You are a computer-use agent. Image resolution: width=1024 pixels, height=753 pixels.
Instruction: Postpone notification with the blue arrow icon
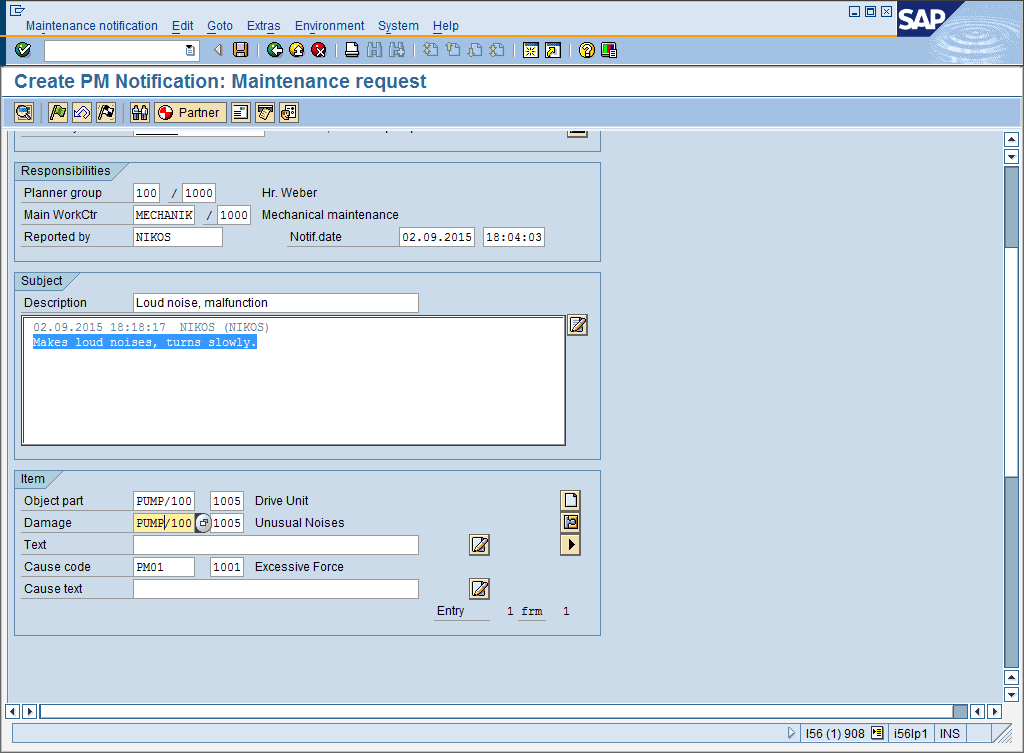[x=82, y=112]
